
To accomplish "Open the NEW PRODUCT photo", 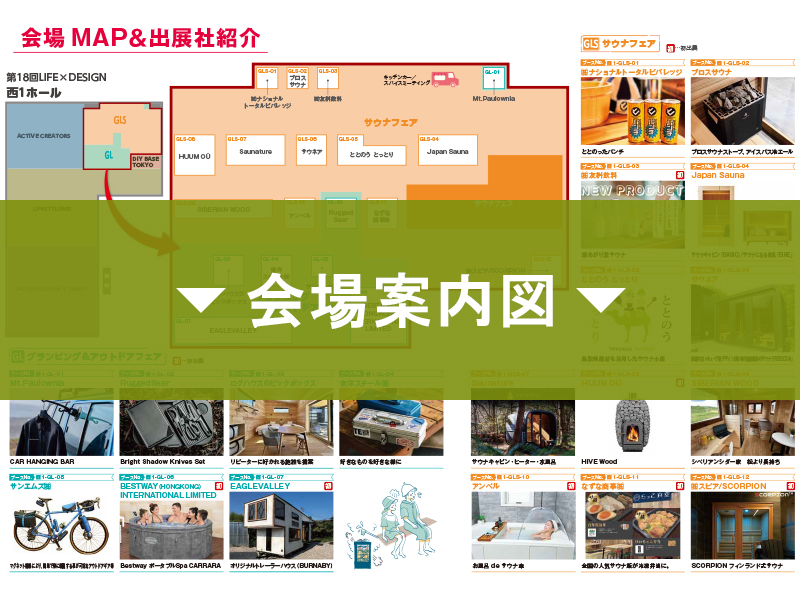I will pos(633,215).
